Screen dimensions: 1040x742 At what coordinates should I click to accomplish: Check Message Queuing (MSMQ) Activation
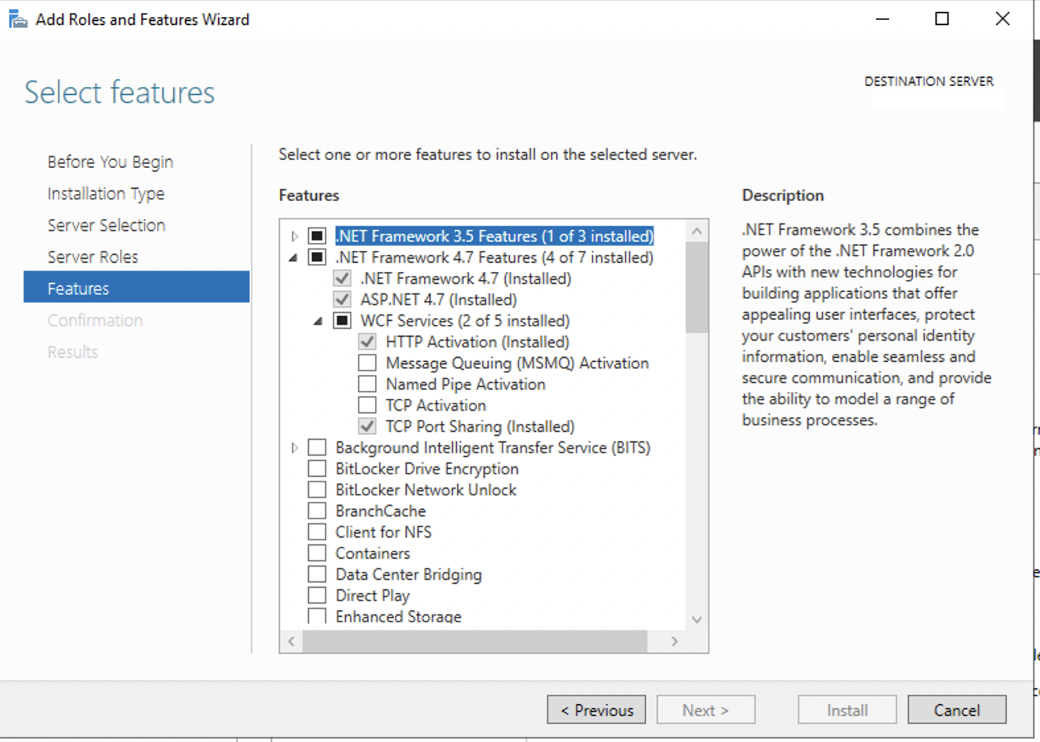pos(367,363)
